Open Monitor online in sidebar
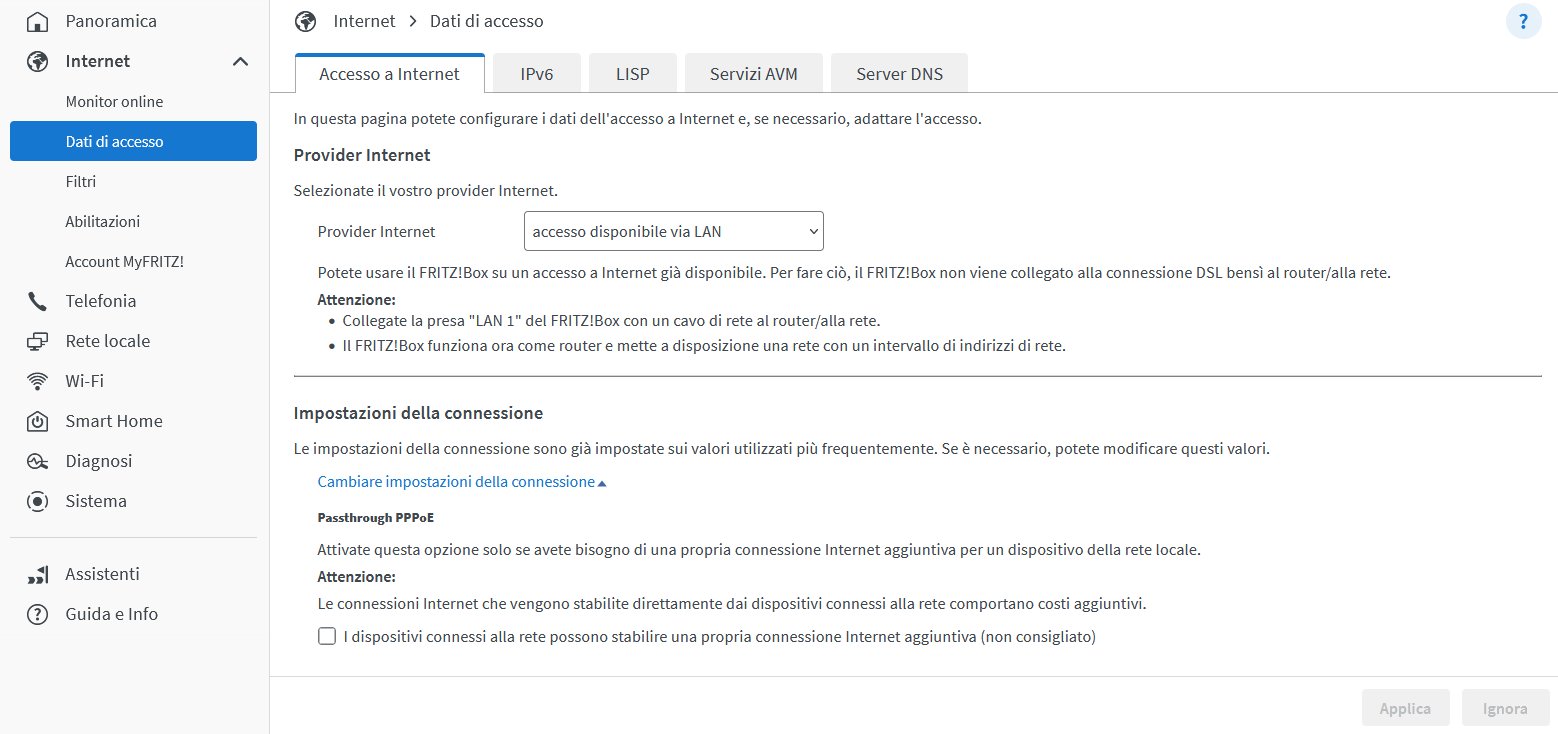 tap(114, 101)
